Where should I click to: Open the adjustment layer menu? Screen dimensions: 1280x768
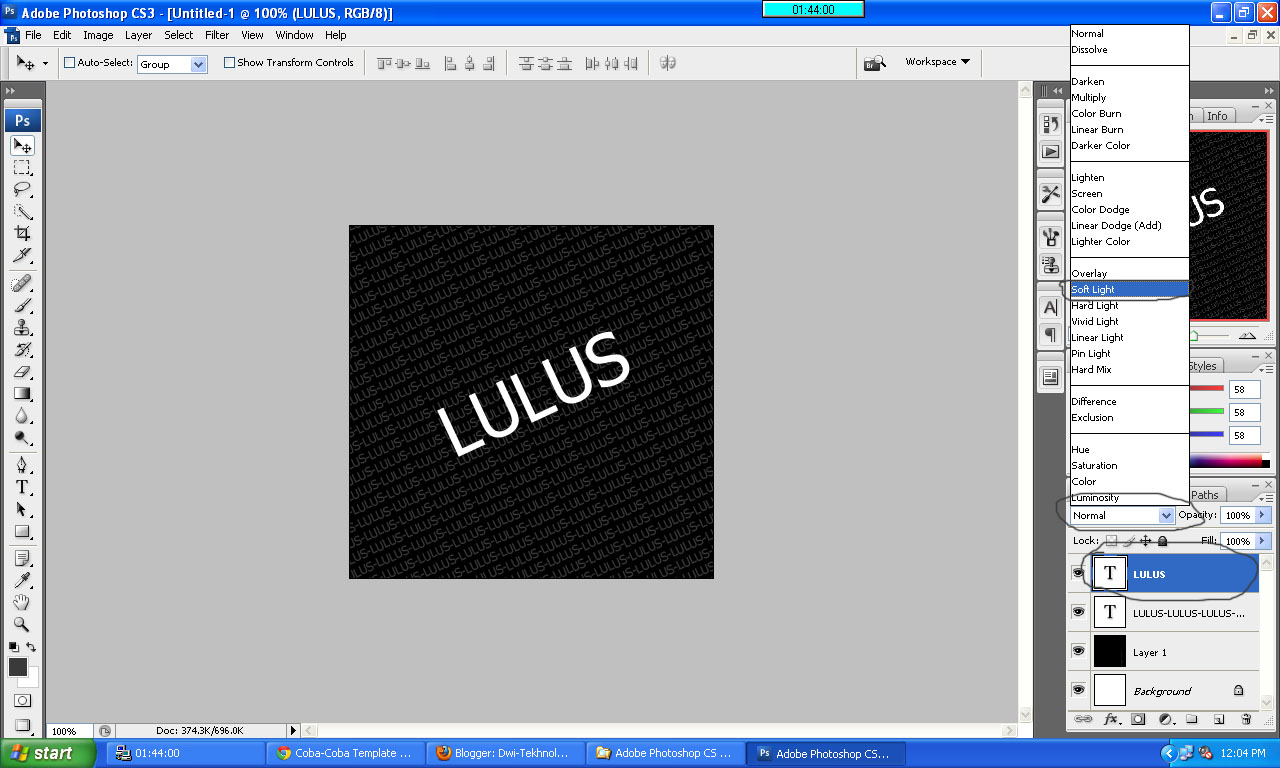click(1165, 719)
